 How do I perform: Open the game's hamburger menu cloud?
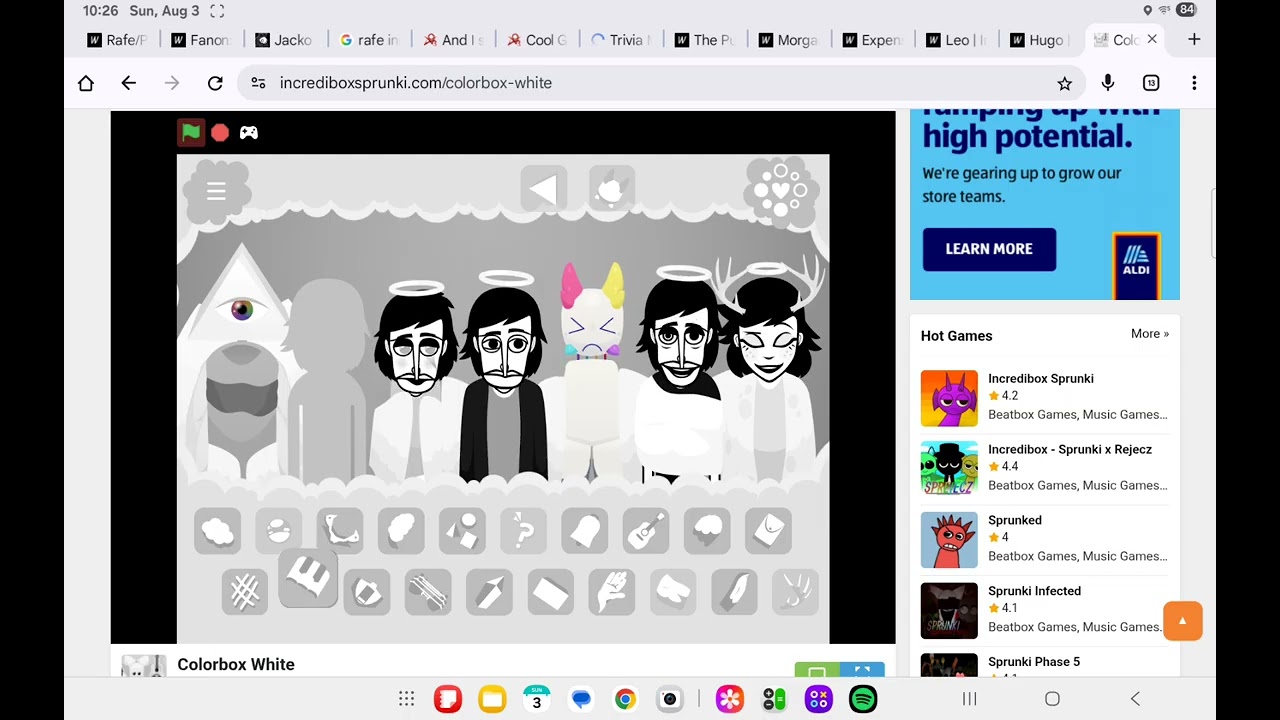click(216, 191)
